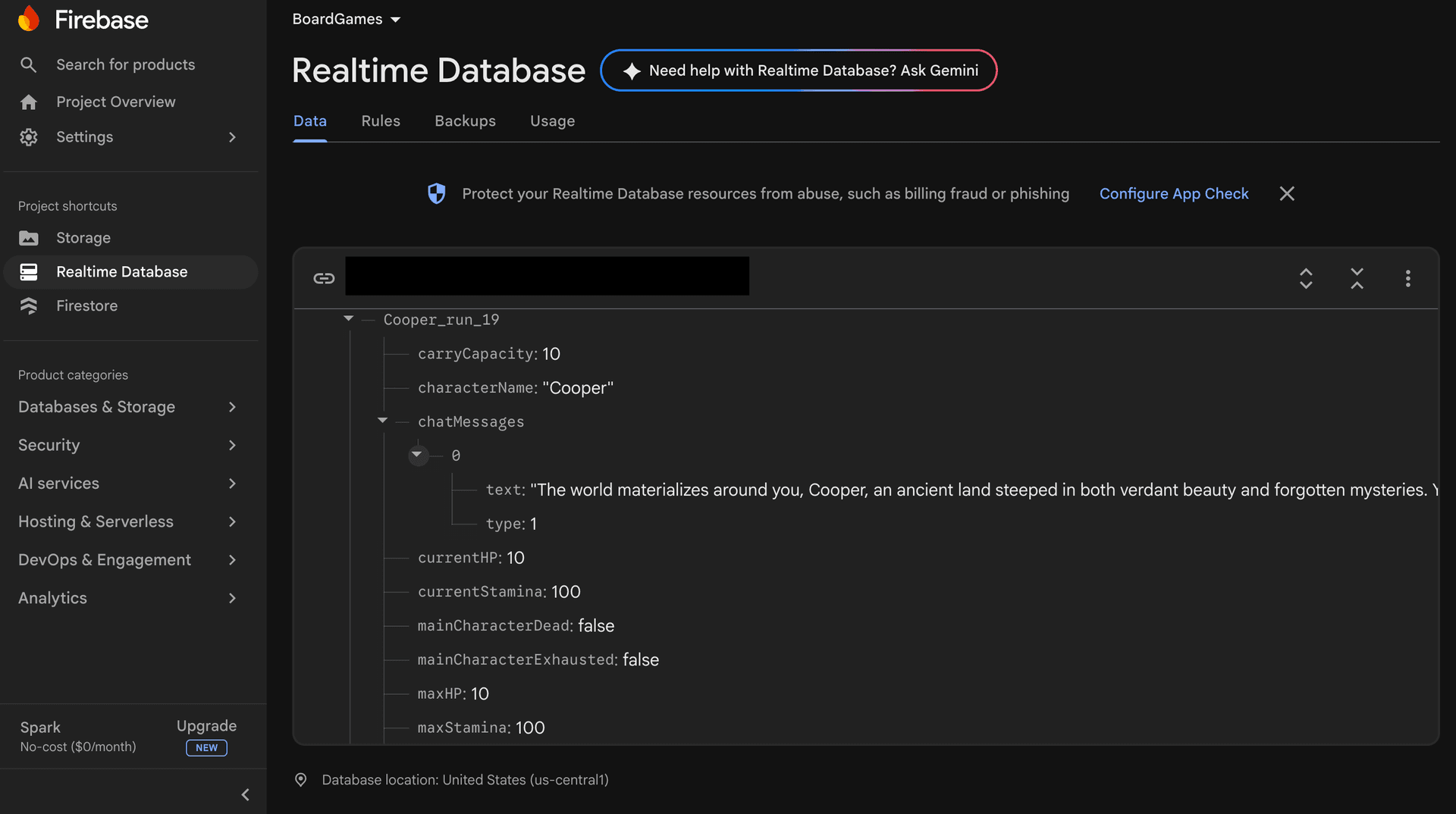Viewport: 1456px width, 814px height.
Task: Select carryCapacity value 10
Action: (551, 354)
